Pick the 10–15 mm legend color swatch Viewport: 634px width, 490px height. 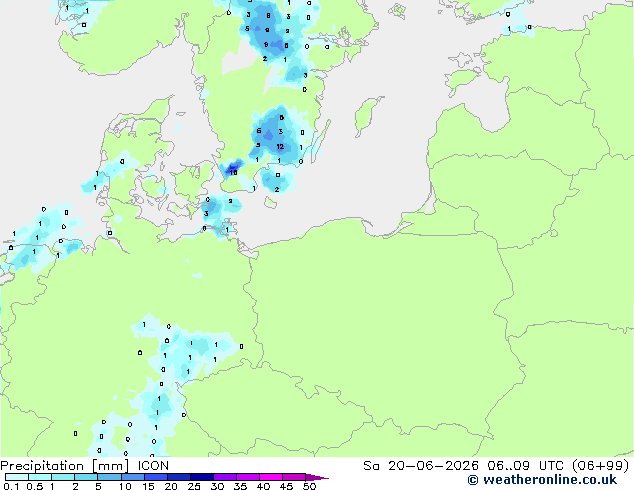point(132,477)
